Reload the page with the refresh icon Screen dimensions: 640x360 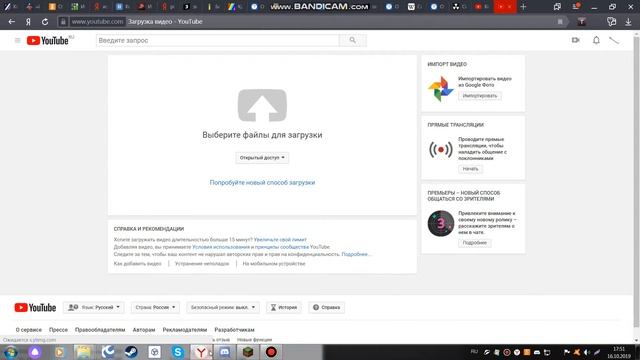click(45, 22)
